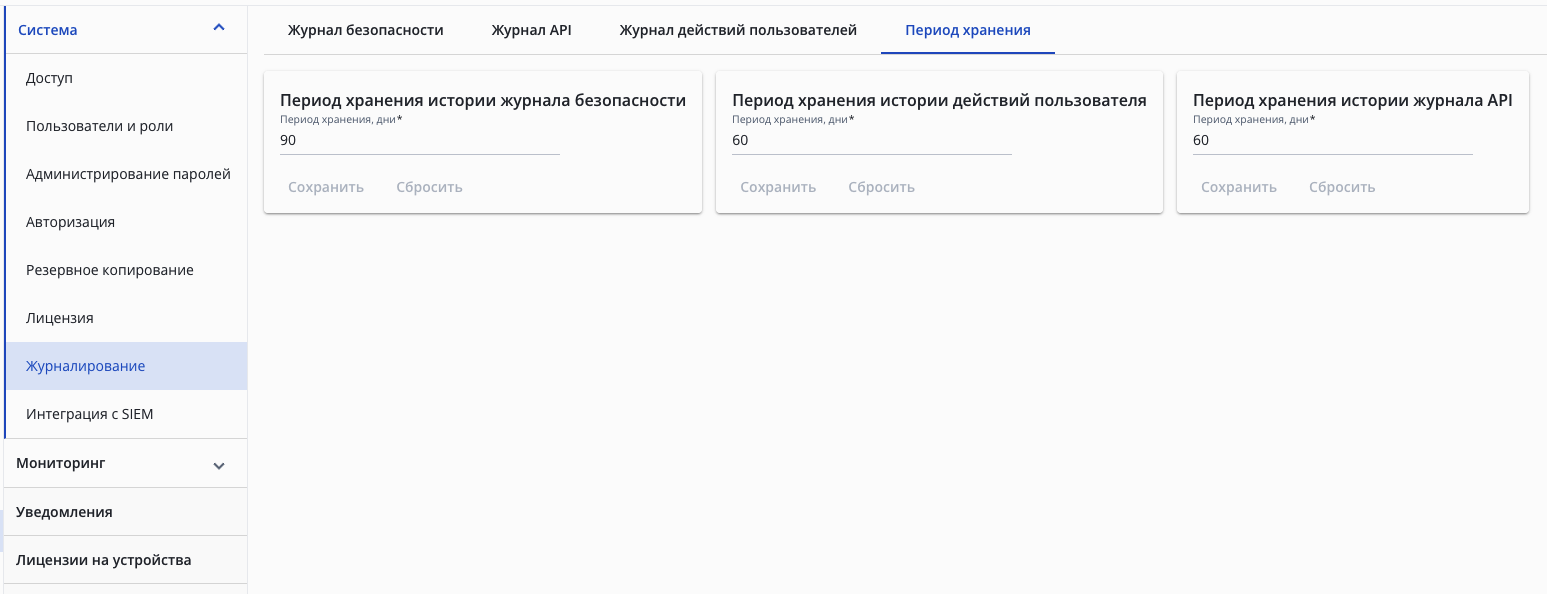
Task: Collapse the Система section chevron
Action: click(219, 29)
